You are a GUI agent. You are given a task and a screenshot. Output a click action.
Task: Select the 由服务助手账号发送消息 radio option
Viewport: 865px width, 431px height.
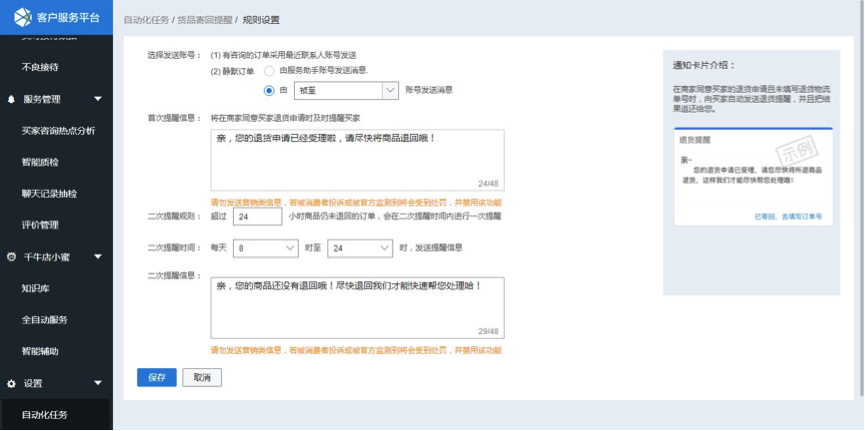tap(269, 71)
